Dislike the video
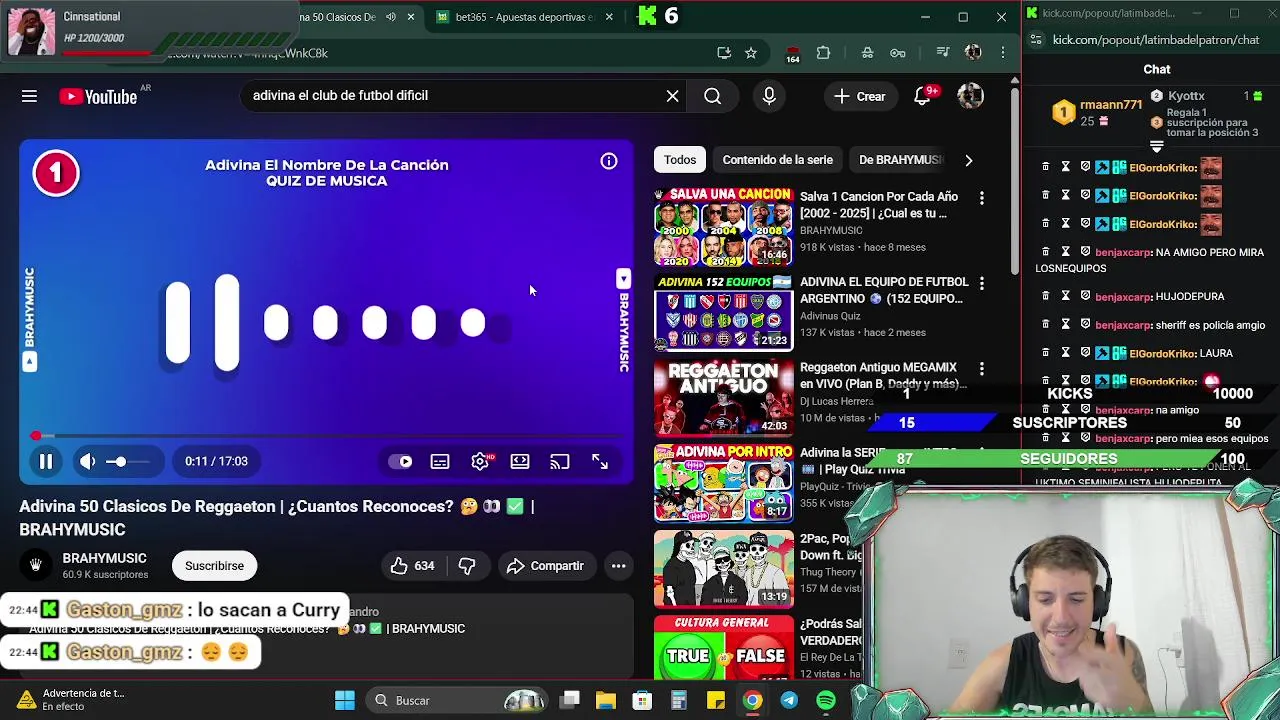 (467, 566)
